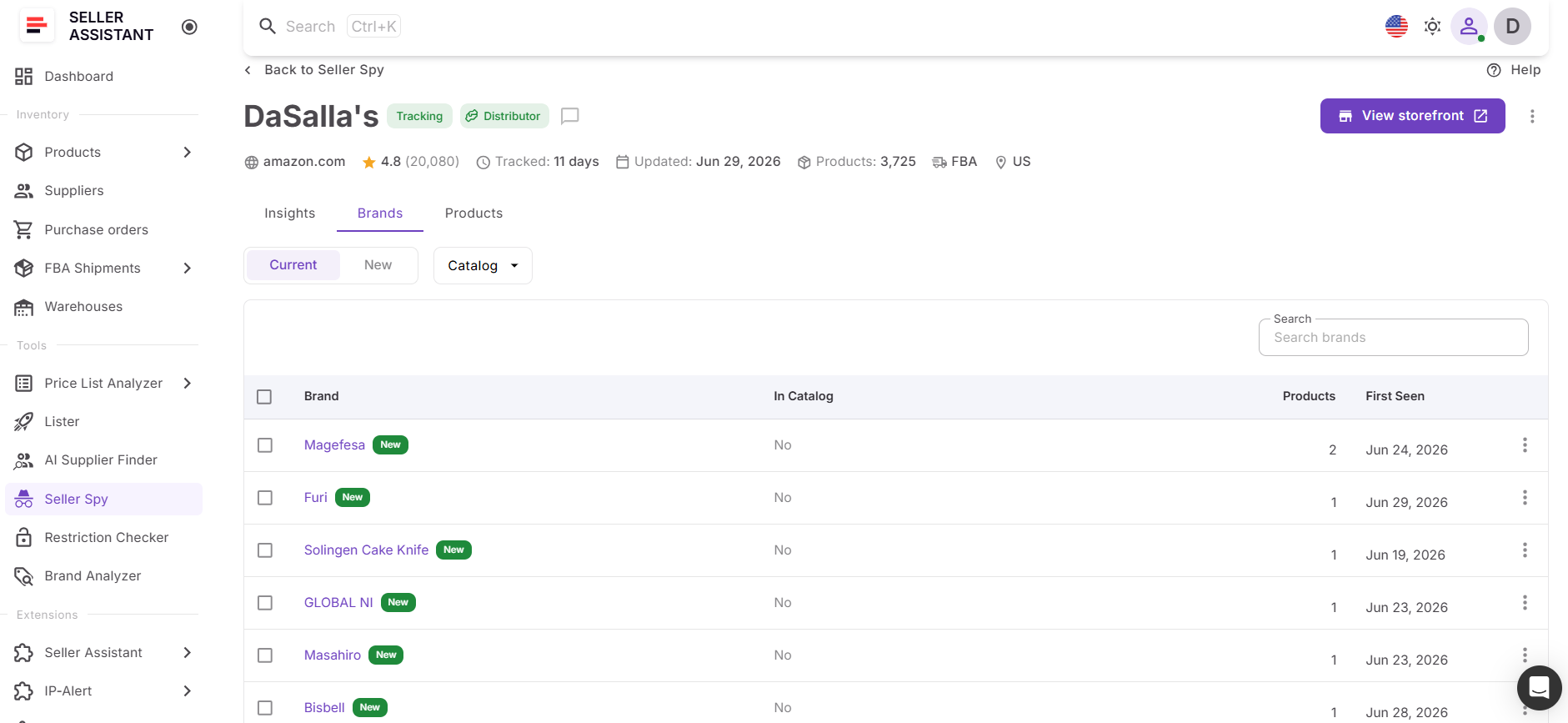Open the GLOBAL NI brand link
The height and width of the screenshot is (723, 1568).
[x=338, y=603]
